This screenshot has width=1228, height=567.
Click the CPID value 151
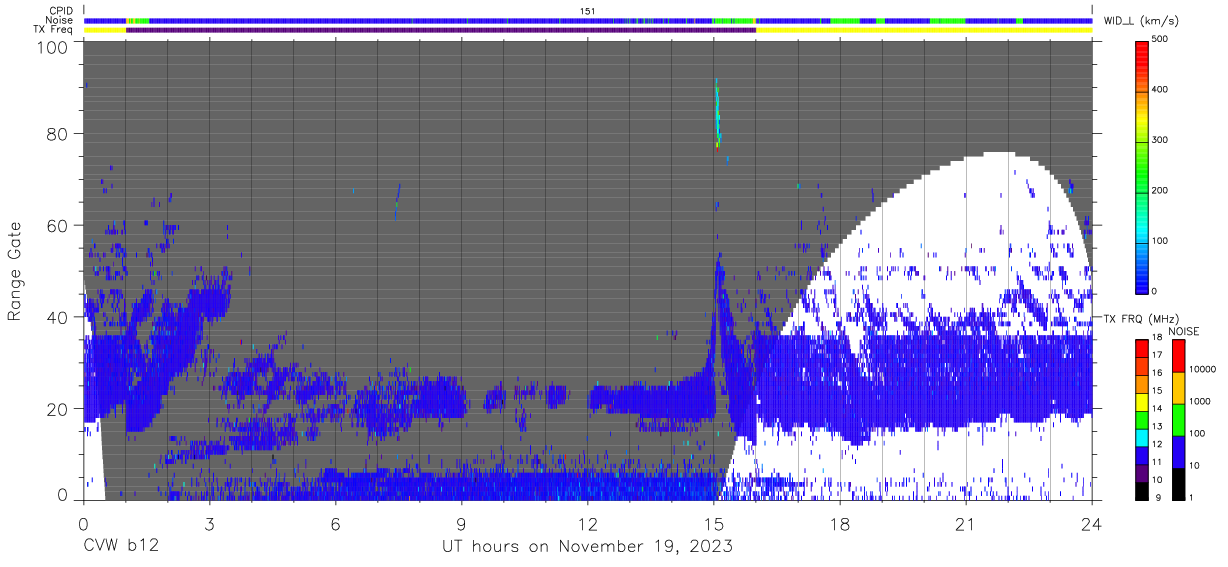[x=588, y=11]
